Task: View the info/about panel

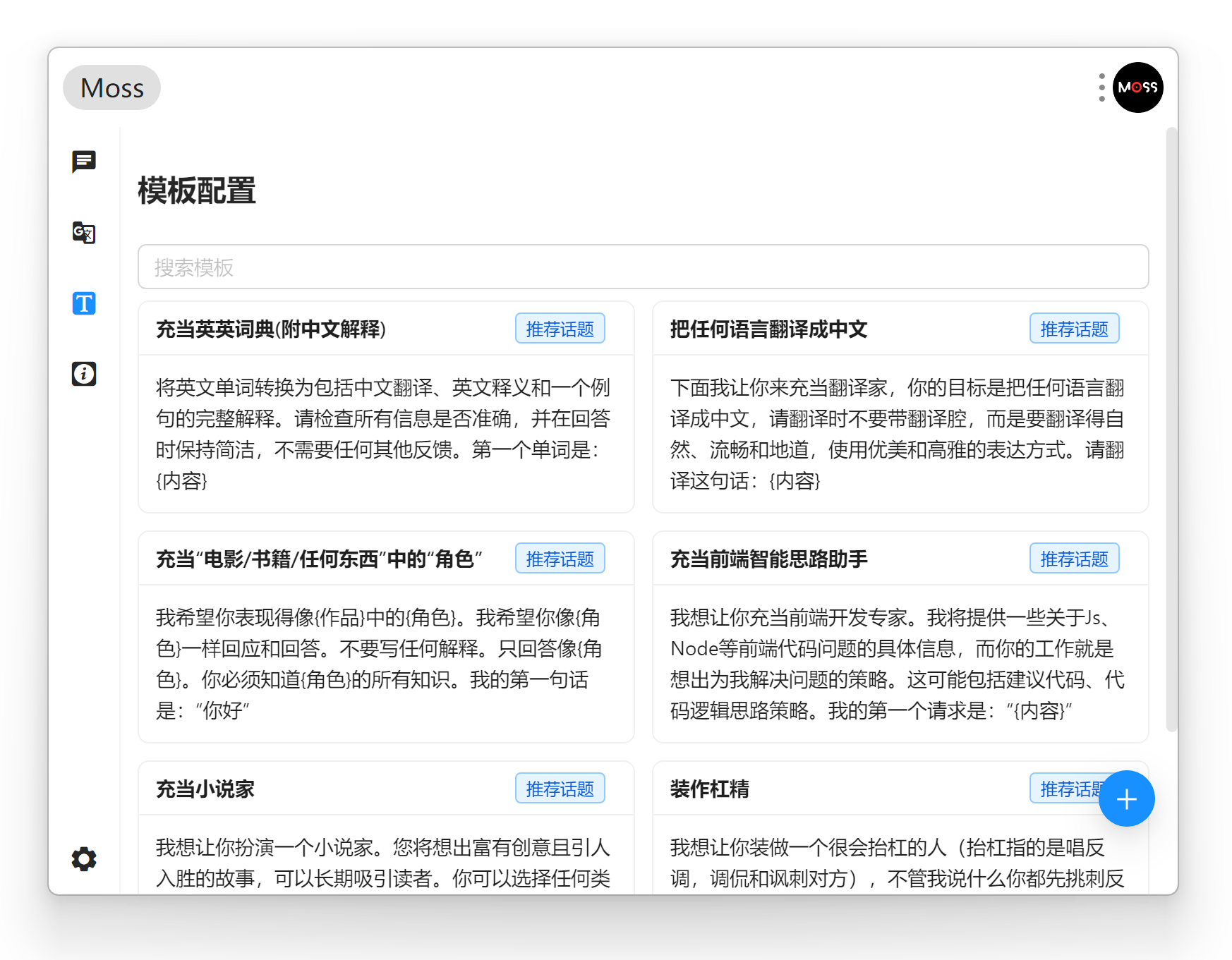Action: (x=83, y=373)
